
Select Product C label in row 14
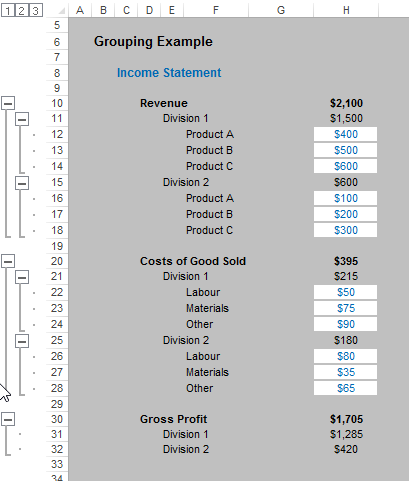click(x=209, y=166)
